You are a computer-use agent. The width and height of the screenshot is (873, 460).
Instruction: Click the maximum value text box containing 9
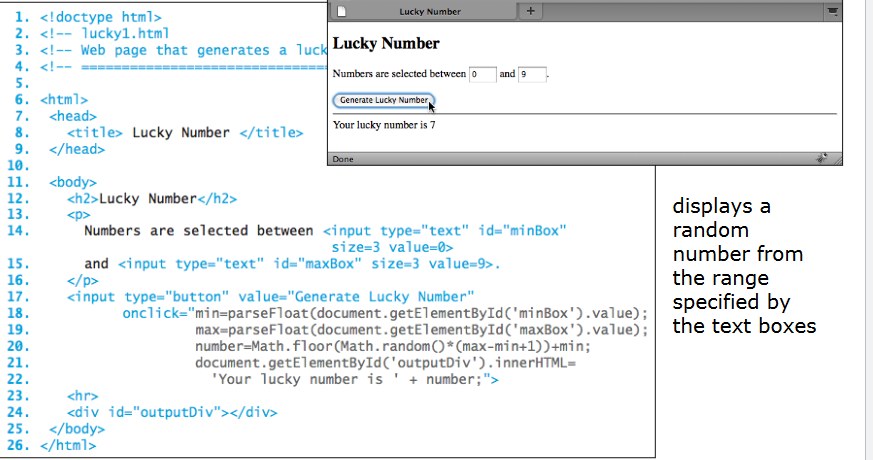pos(532,74)
